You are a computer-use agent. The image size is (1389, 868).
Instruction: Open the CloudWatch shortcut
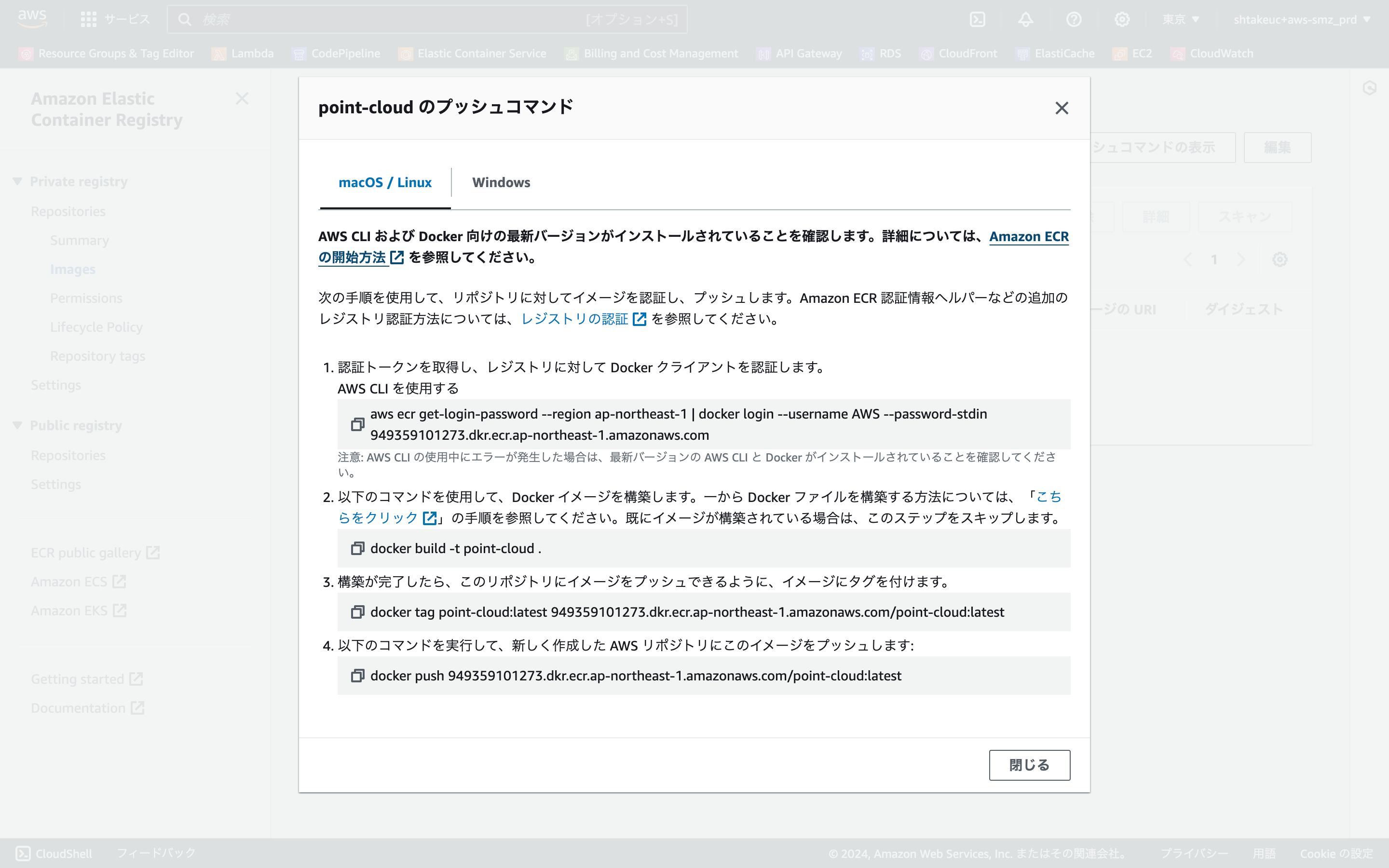[1212, 54]
